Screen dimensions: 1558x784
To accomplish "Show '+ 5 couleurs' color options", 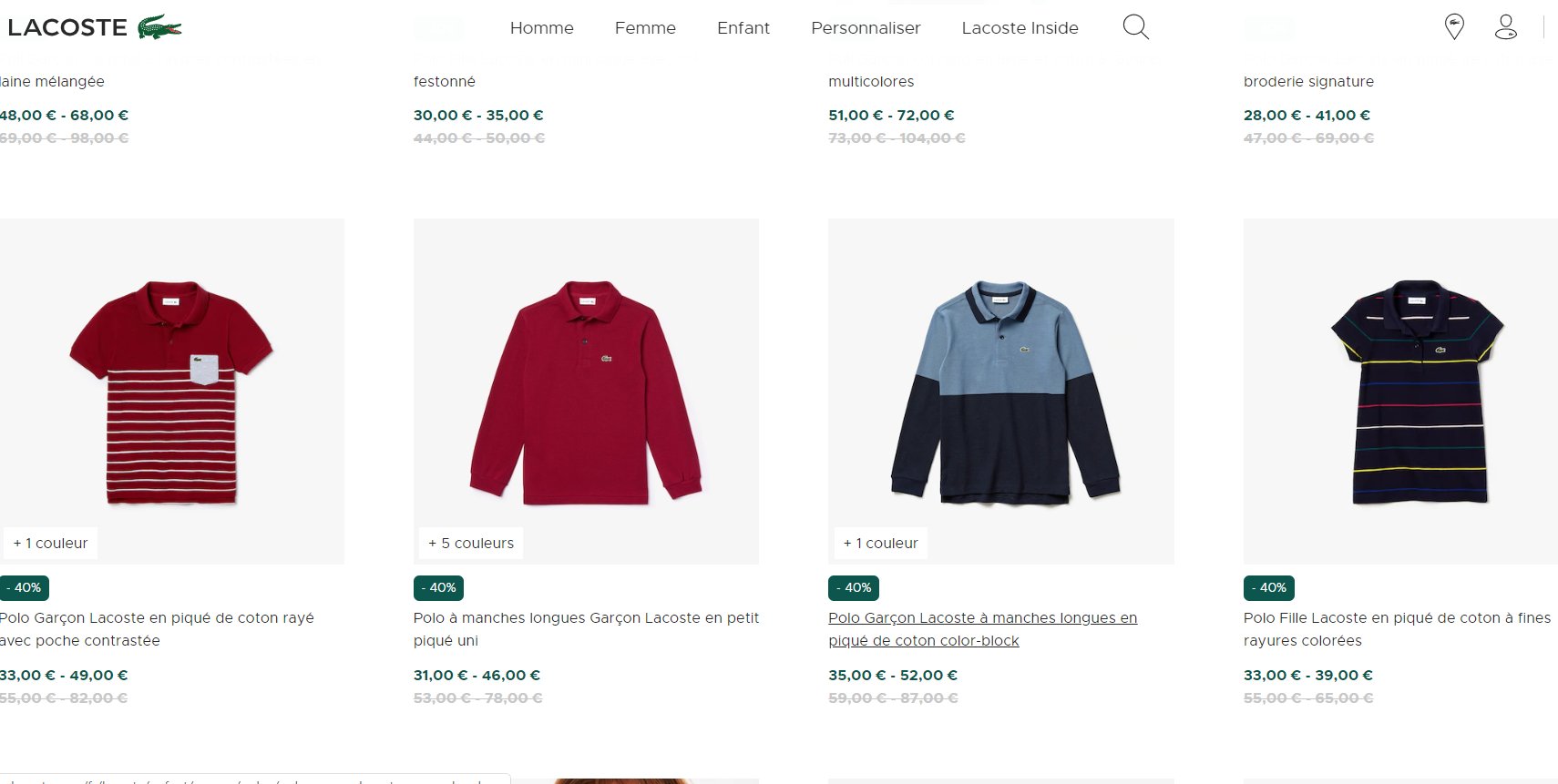I will 471,543.
